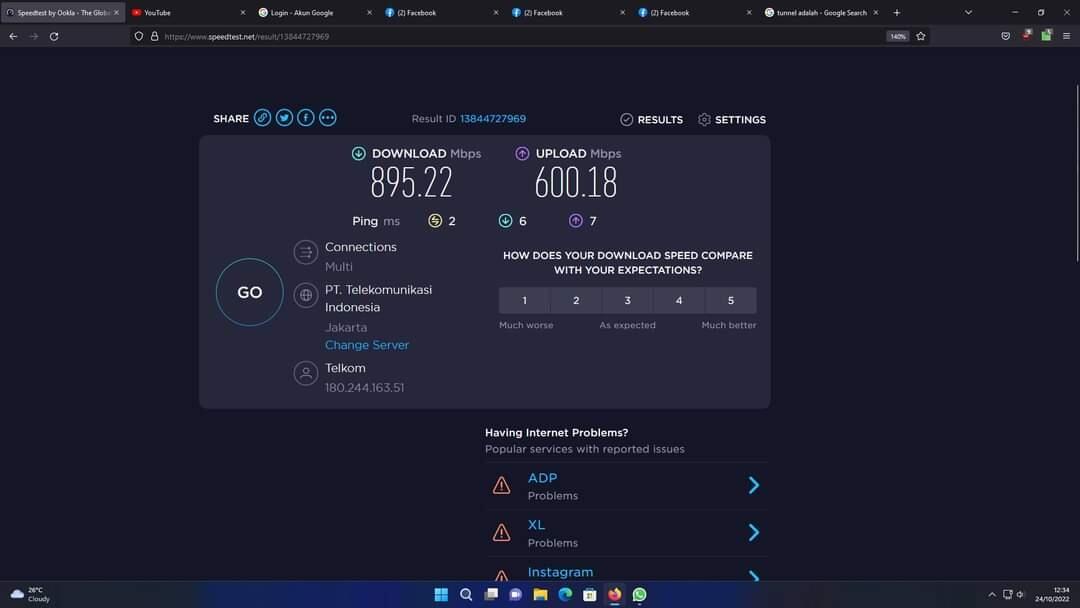Open more sharing options via the ellipsis icon
This screenshot has height=608, width=1080.
tap(327, 117)
